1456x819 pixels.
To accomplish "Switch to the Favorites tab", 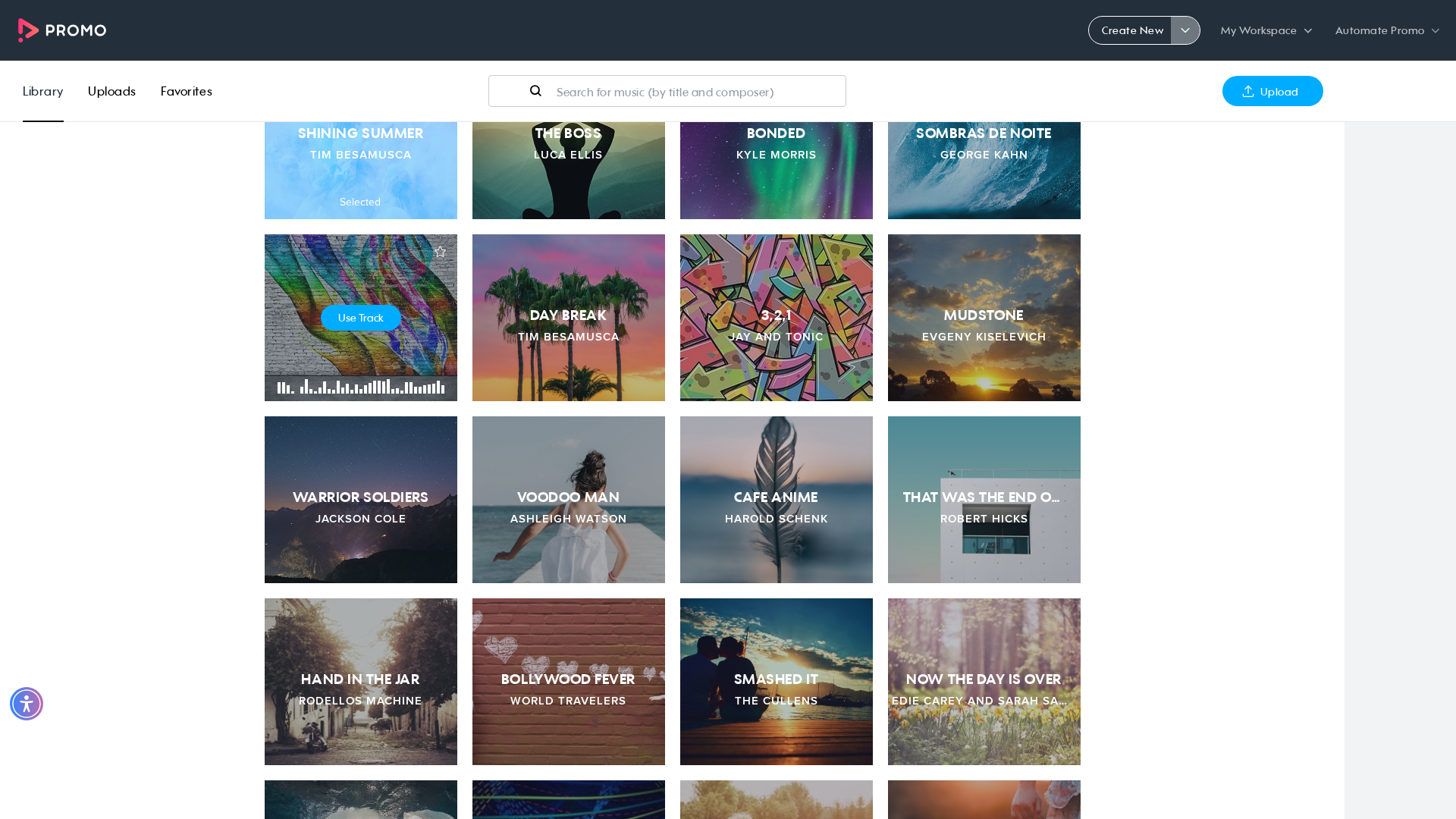I will coord(187,91).
